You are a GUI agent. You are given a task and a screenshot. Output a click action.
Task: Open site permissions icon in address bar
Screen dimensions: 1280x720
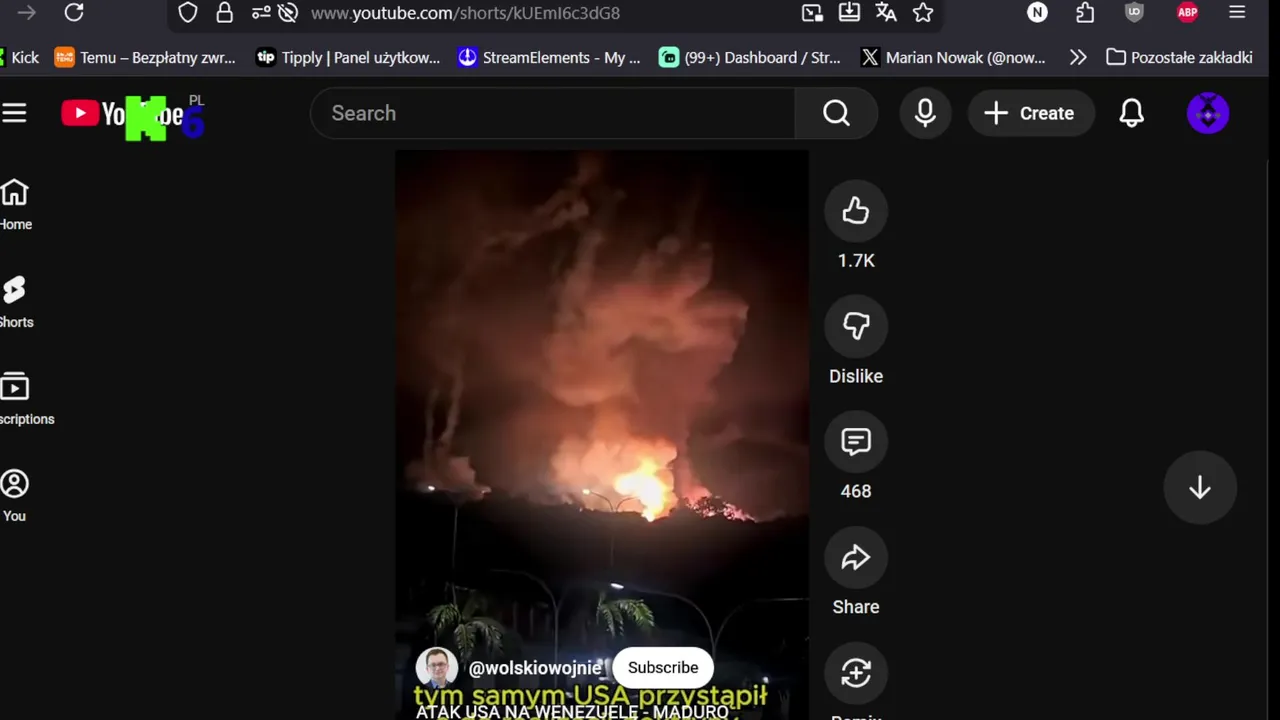point(260,13)
